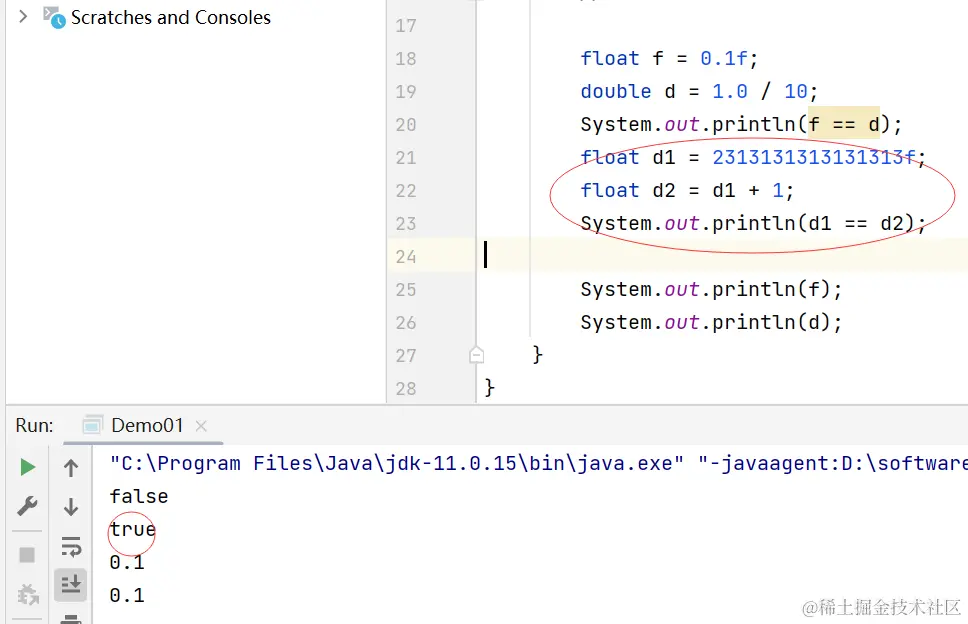Open run configuration wrench settings
Image resolution: width=968 pixels, height=624 pixels.
tap(27, 506)
